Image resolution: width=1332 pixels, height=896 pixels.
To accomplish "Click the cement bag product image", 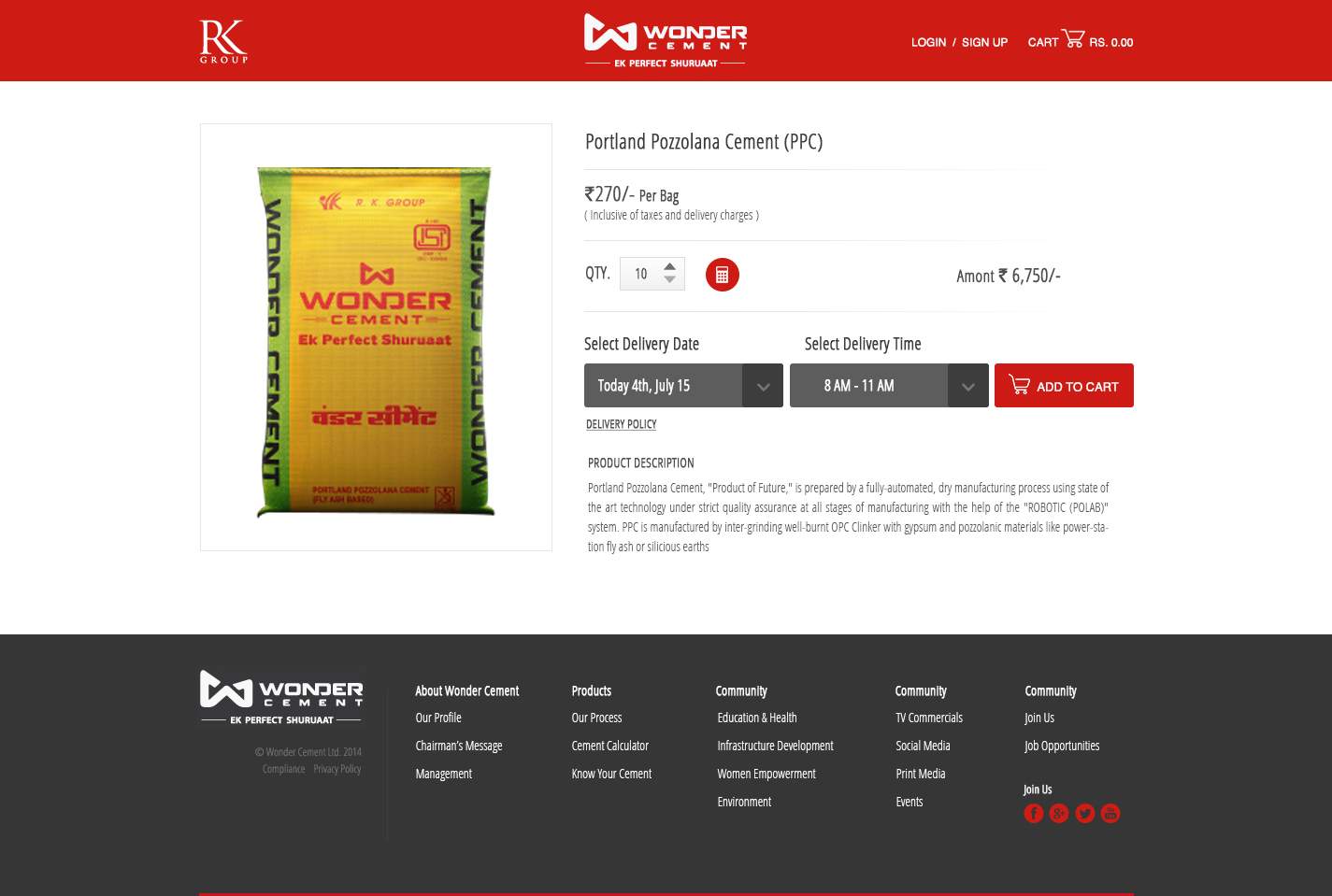I will tap(376, 341).
